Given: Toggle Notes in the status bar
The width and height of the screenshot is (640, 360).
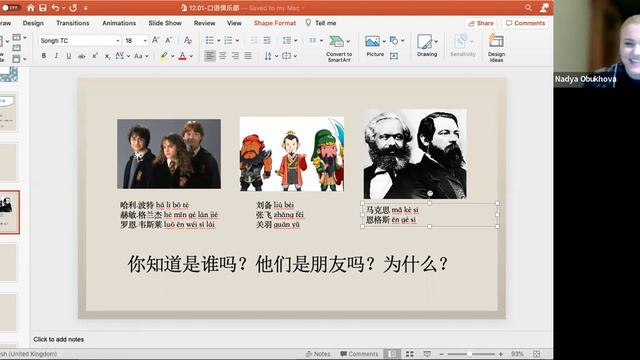Looking at the screenshot, I should point(318,354).
